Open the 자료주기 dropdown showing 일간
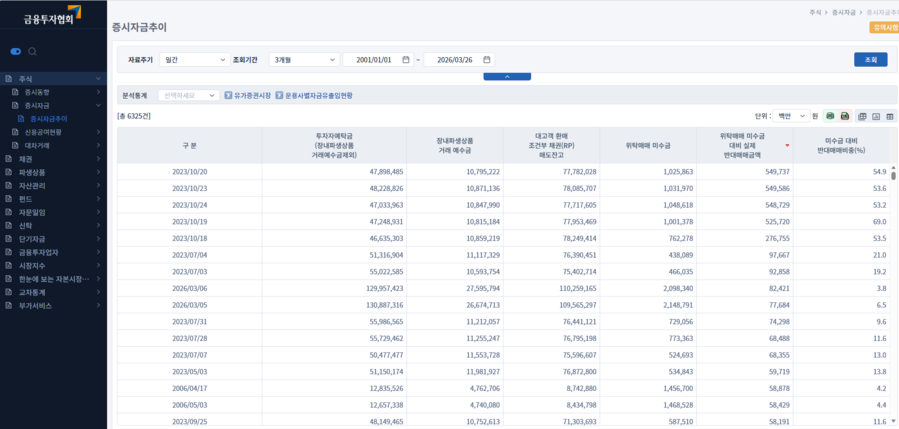This screenshot has height=429, width=899. pyautogui.click(x=194, y=60)
